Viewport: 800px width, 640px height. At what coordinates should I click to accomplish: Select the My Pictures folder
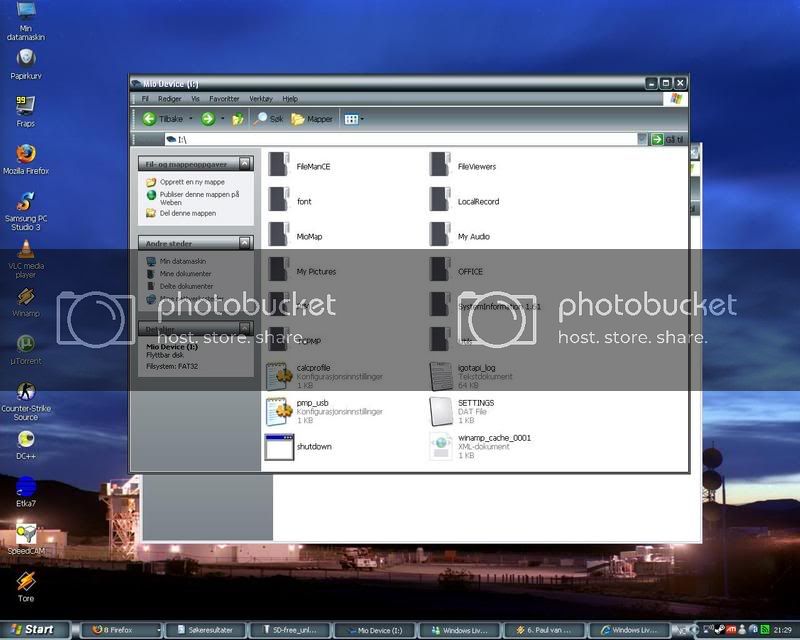[302, 270]
